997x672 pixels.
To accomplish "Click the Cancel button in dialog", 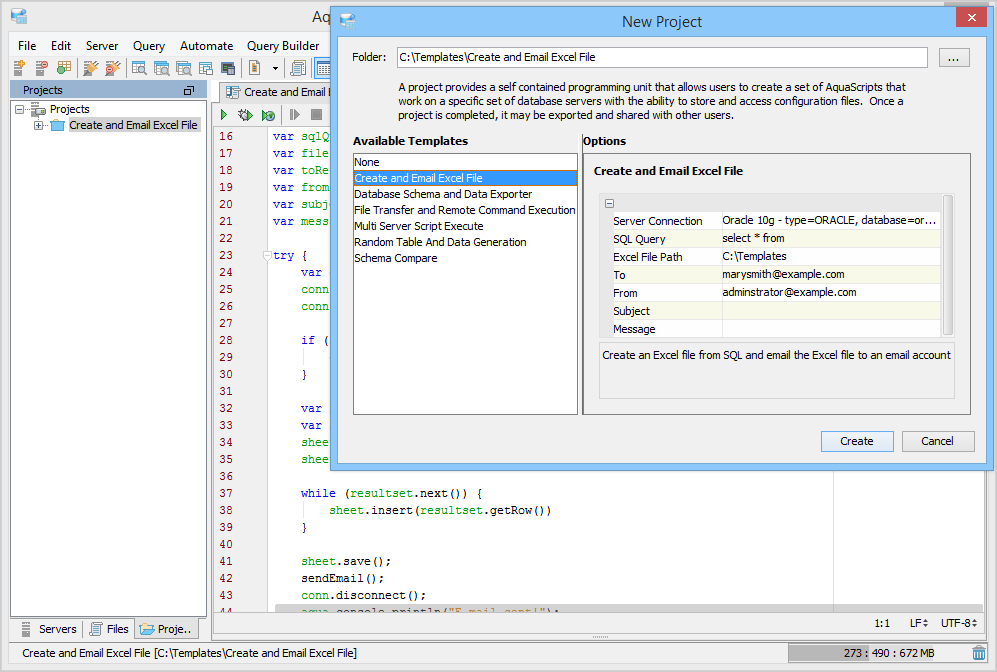I will pyautogui.click(x=937, y=441).
